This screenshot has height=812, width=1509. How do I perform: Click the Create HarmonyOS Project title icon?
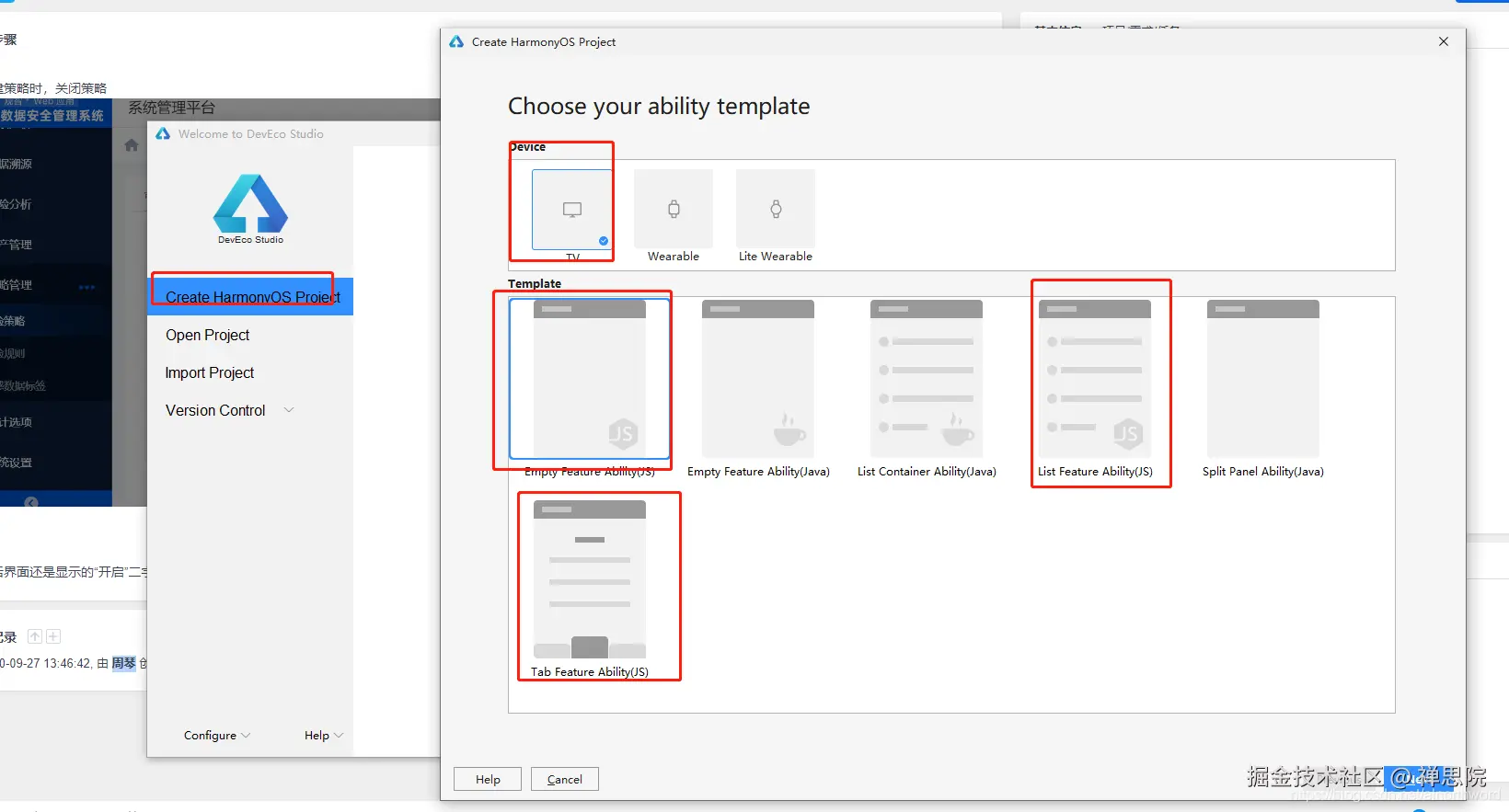click(456, 41)
